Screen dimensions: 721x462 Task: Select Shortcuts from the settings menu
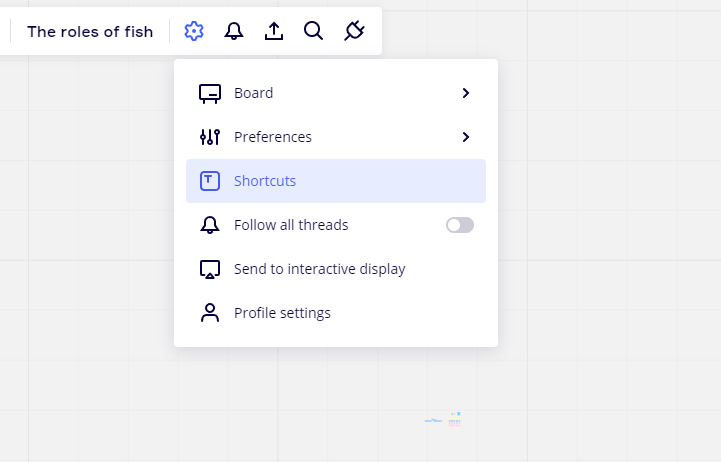[x=265, y=181]
